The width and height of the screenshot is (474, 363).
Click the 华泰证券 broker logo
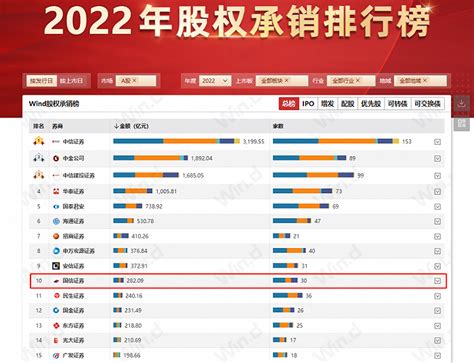tap(56, 191)
